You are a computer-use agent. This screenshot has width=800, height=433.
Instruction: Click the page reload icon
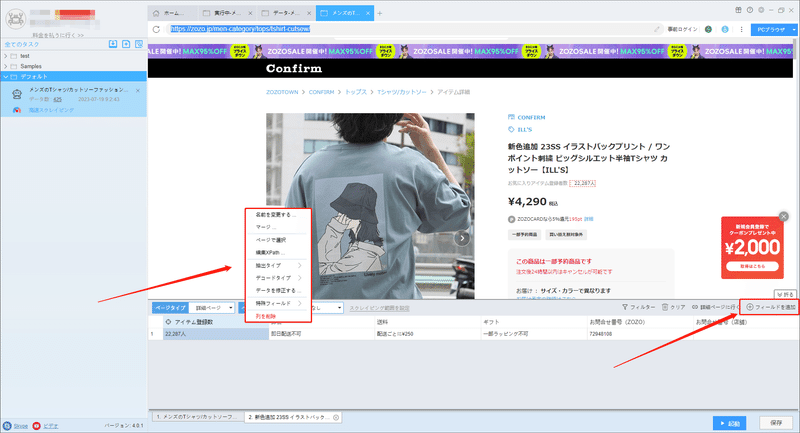156,30
